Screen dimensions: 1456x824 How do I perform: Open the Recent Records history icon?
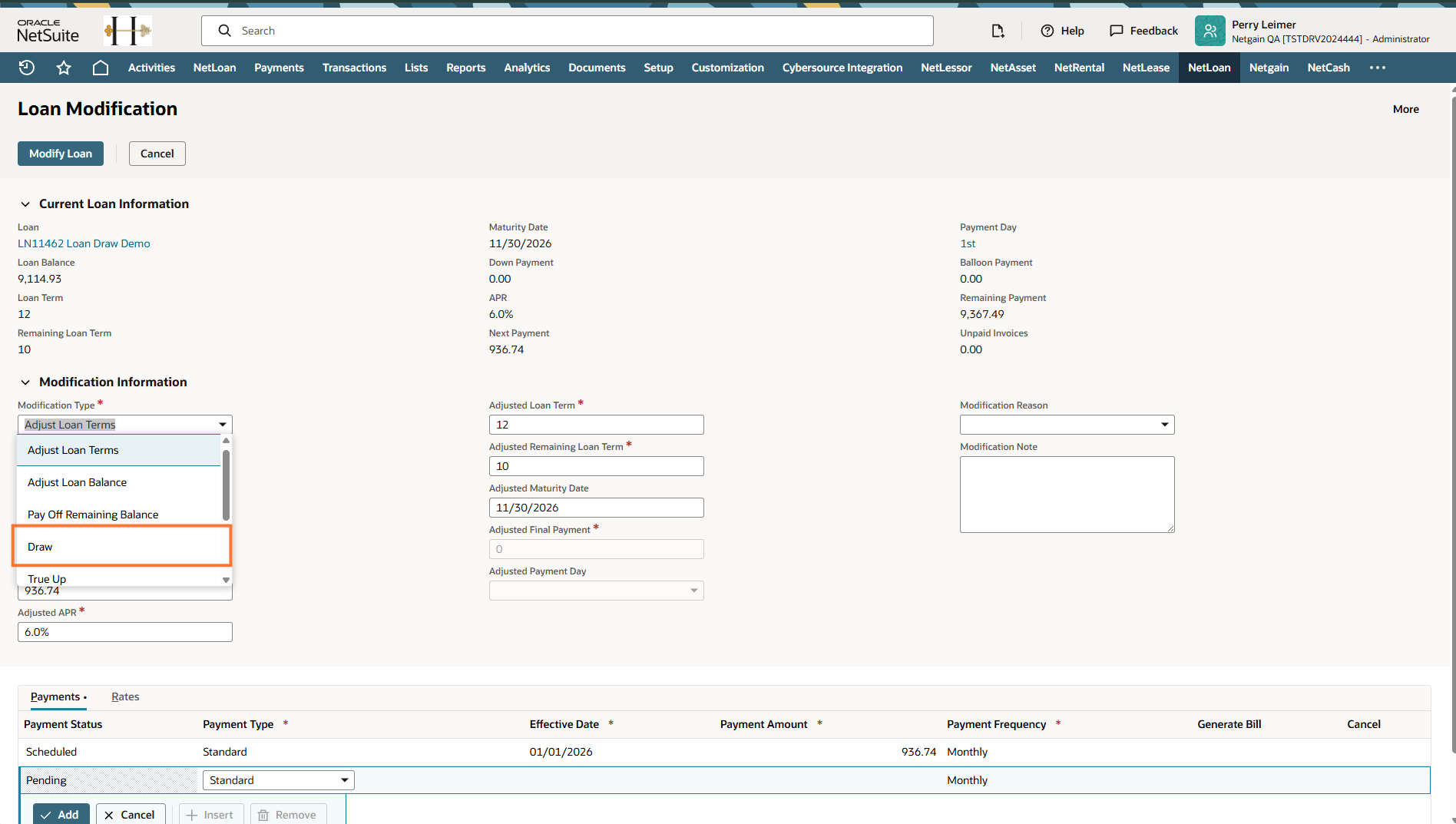click(27, 68)
